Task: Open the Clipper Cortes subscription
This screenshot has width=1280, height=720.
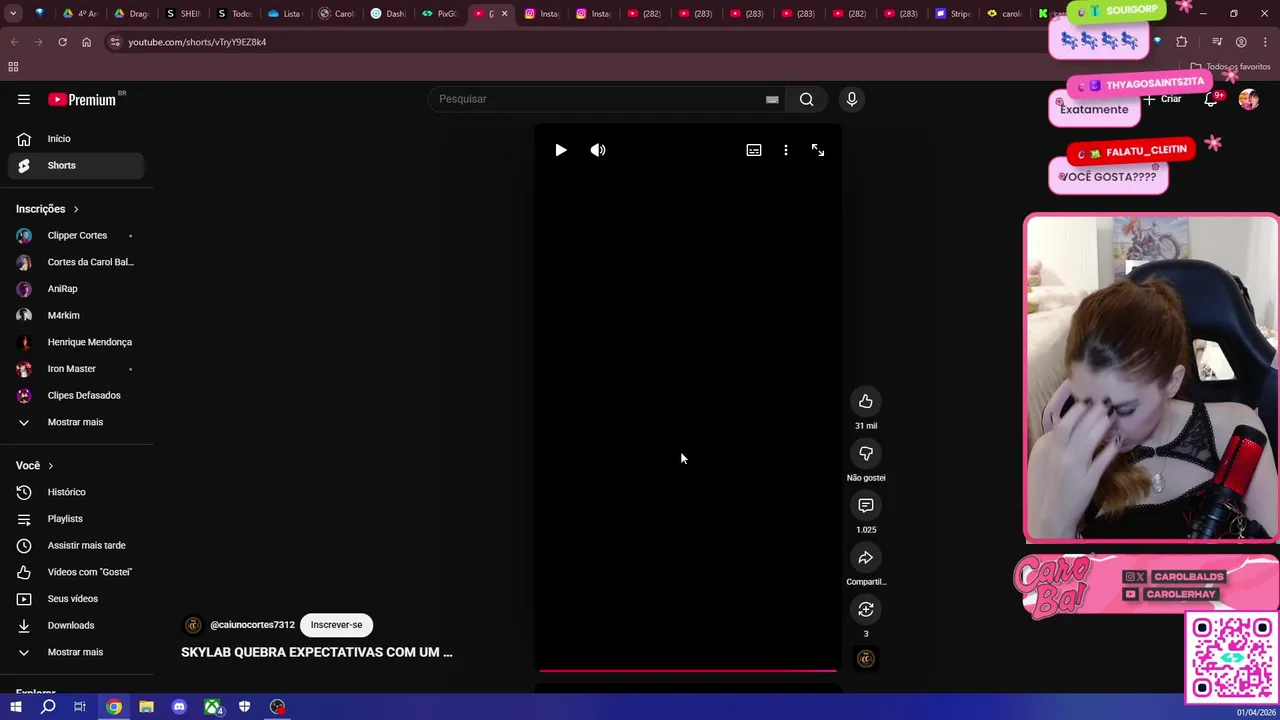Action: 76,236
